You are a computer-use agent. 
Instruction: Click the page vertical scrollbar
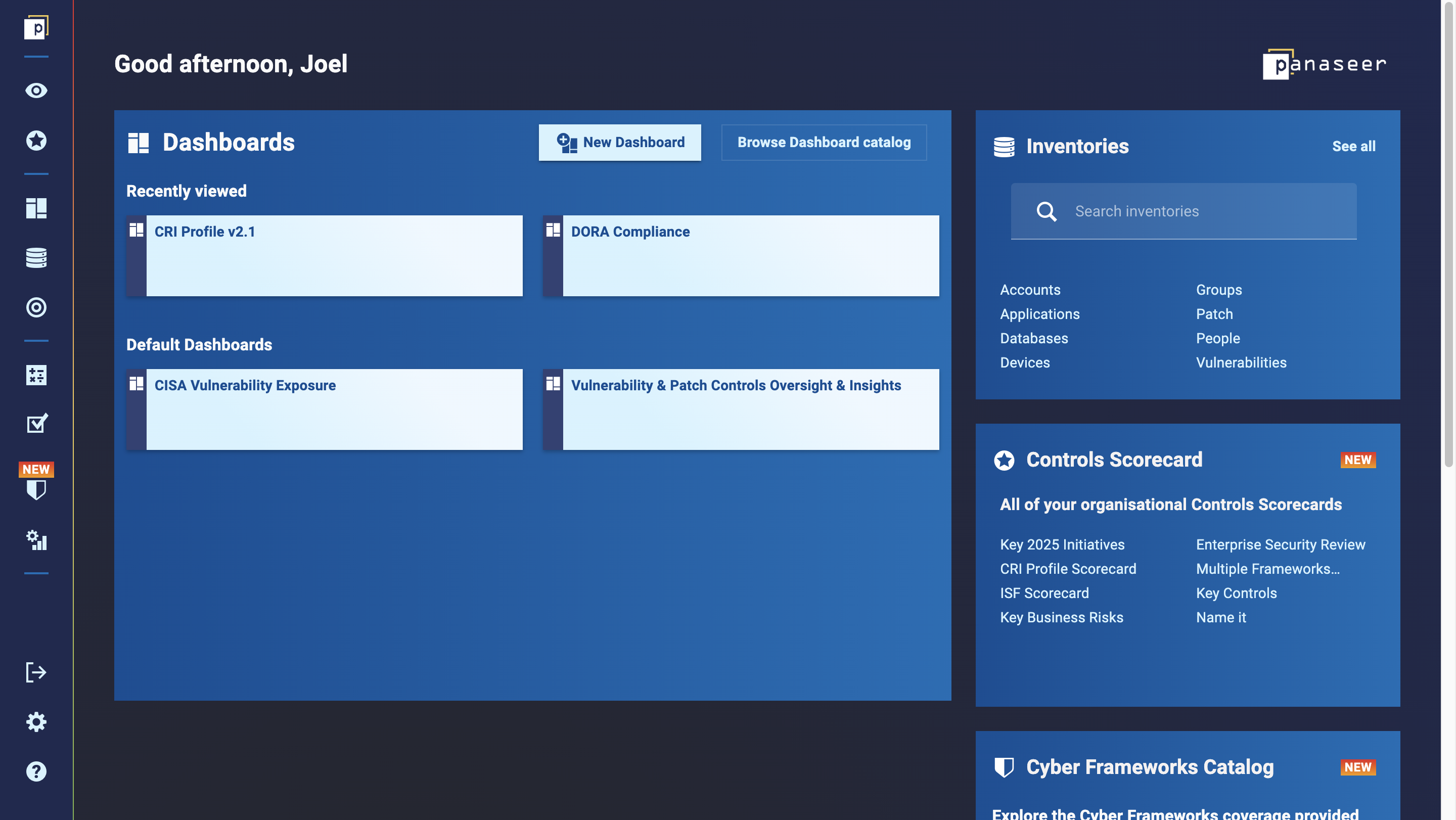point(1448,235)
